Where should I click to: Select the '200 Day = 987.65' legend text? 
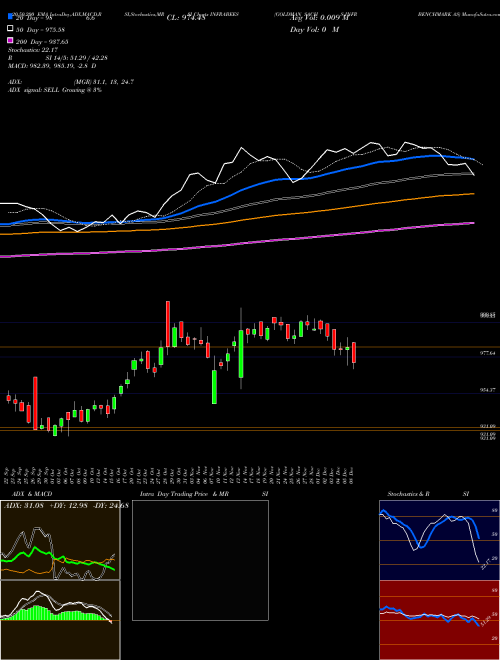[x=42, y=42]
